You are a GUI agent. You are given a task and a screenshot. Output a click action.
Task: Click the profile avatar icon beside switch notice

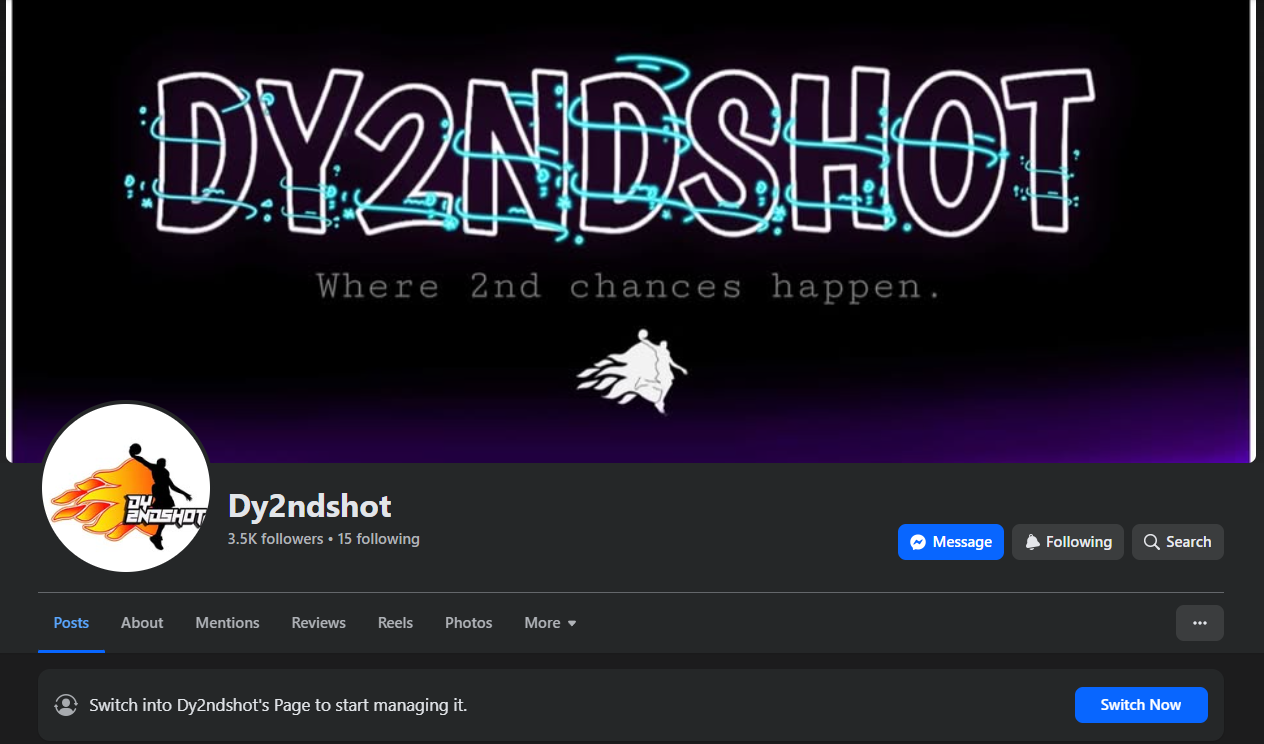click(x=66, y=705)
